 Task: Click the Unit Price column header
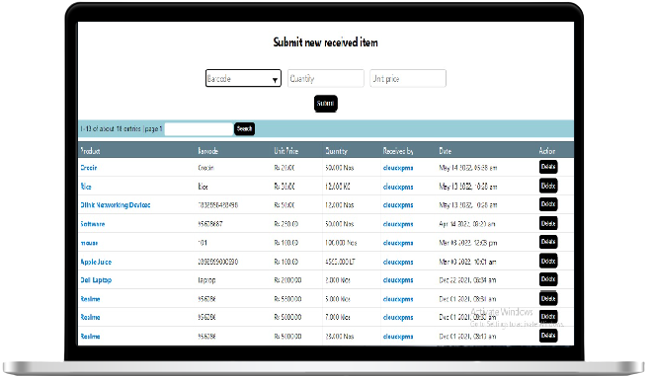286,151
